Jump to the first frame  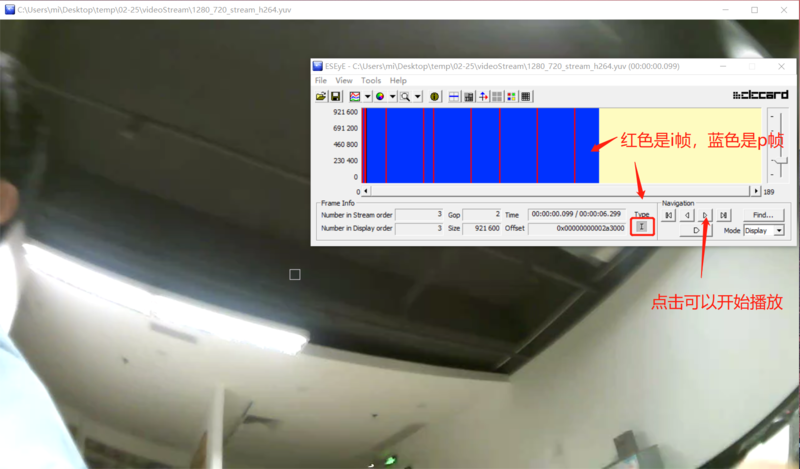click(x=669, y=215)
